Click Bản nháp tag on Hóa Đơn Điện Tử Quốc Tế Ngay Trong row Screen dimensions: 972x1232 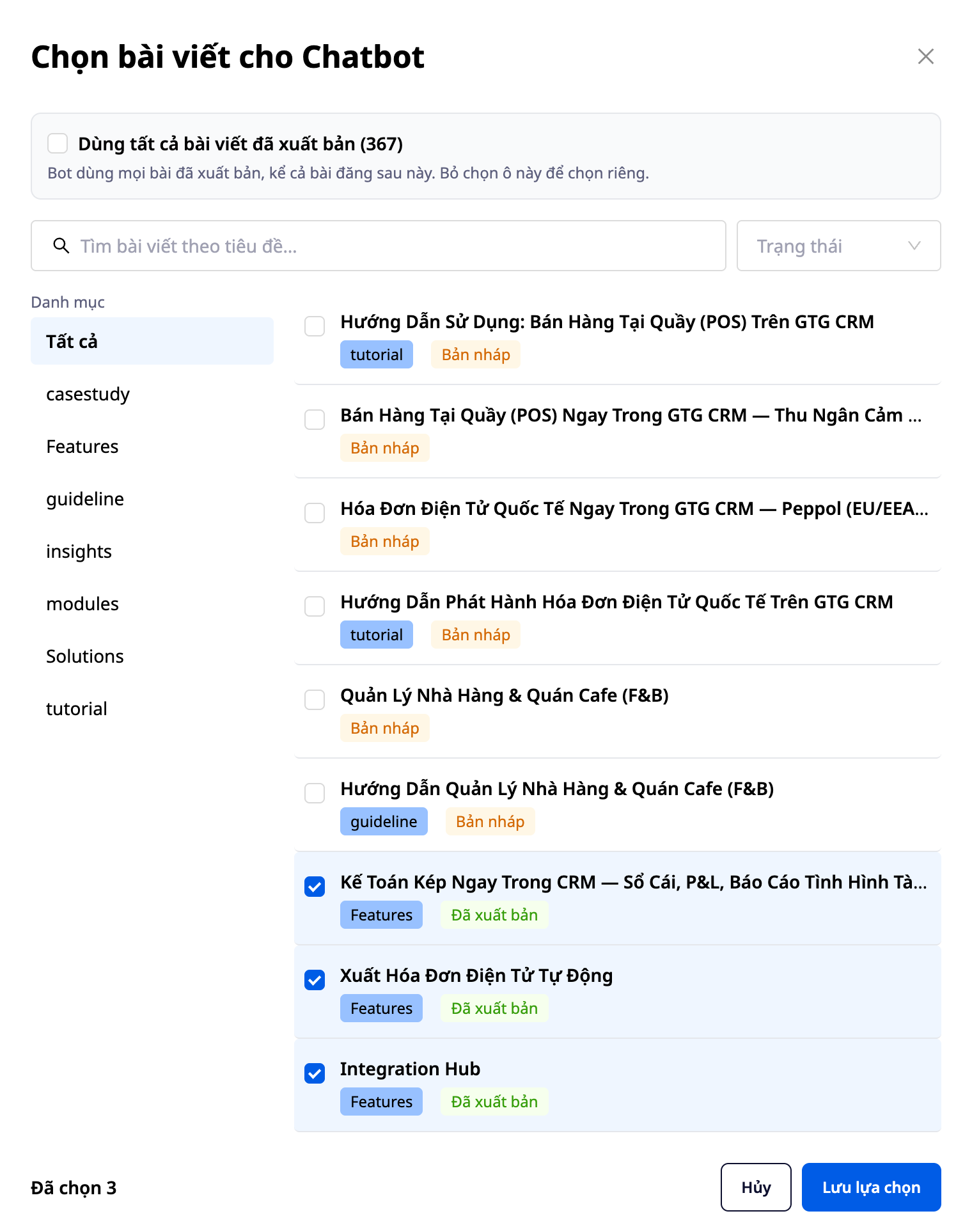(385, 541)
